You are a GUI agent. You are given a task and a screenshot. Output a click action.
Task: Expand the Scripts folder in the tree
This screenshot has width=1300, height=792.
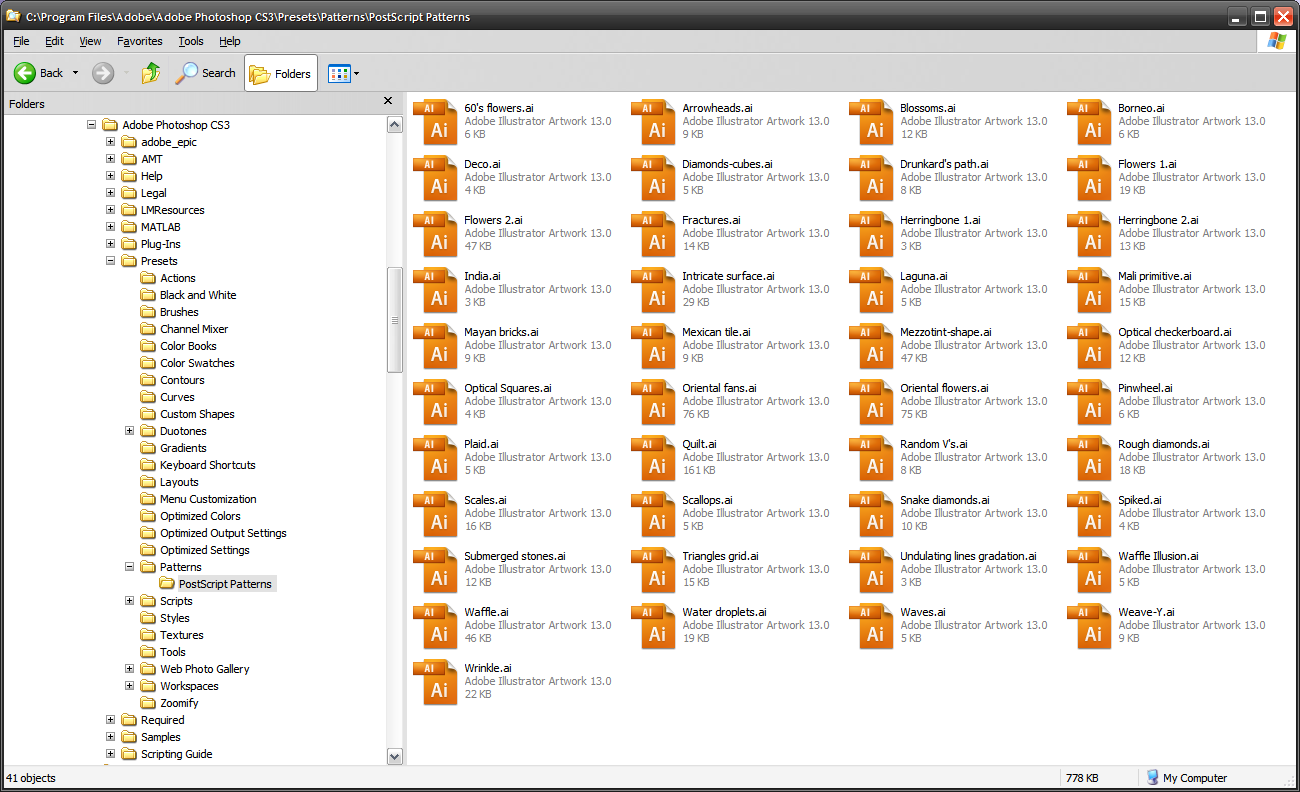coord(130,600)
